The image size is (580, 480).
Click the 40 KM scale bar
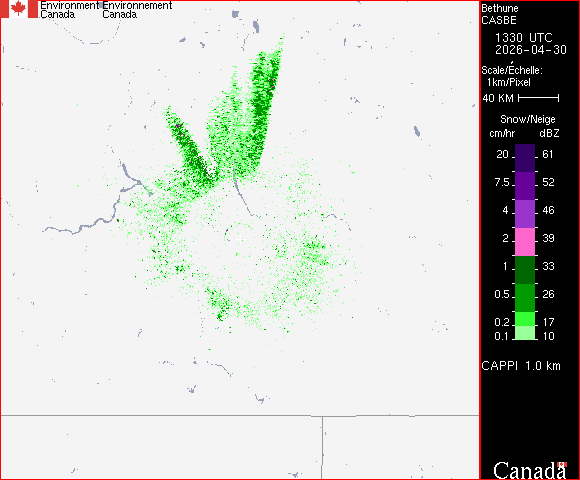coord(539,98)
